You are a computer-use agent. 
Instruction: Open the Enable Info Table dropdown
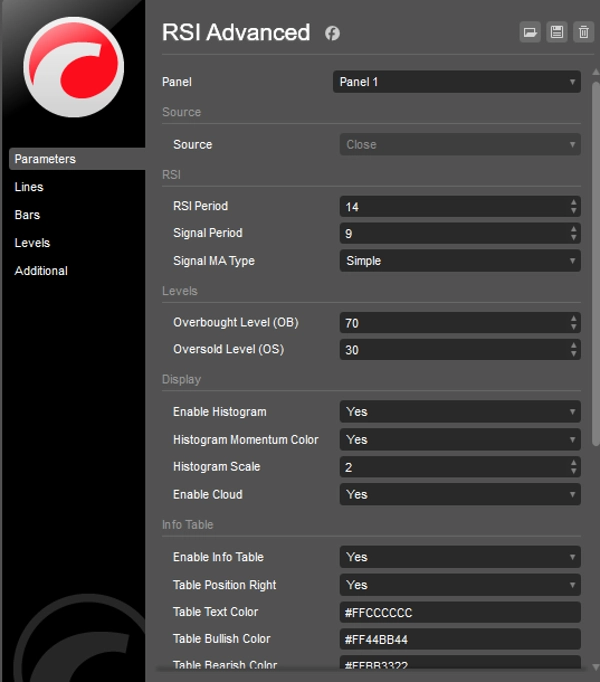[x=460, y=557]
